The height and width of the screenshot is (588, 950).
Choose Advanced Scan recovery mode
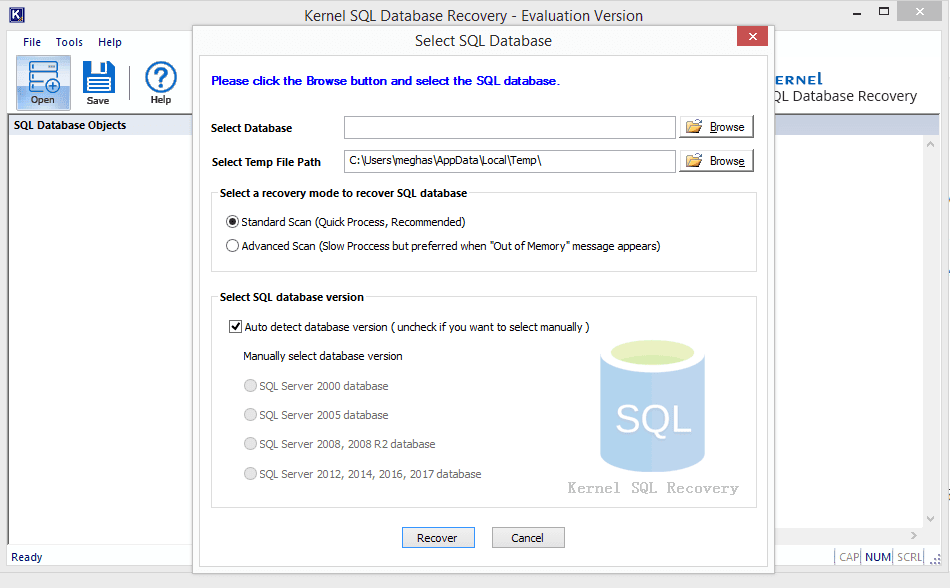[x=233, y=246]
